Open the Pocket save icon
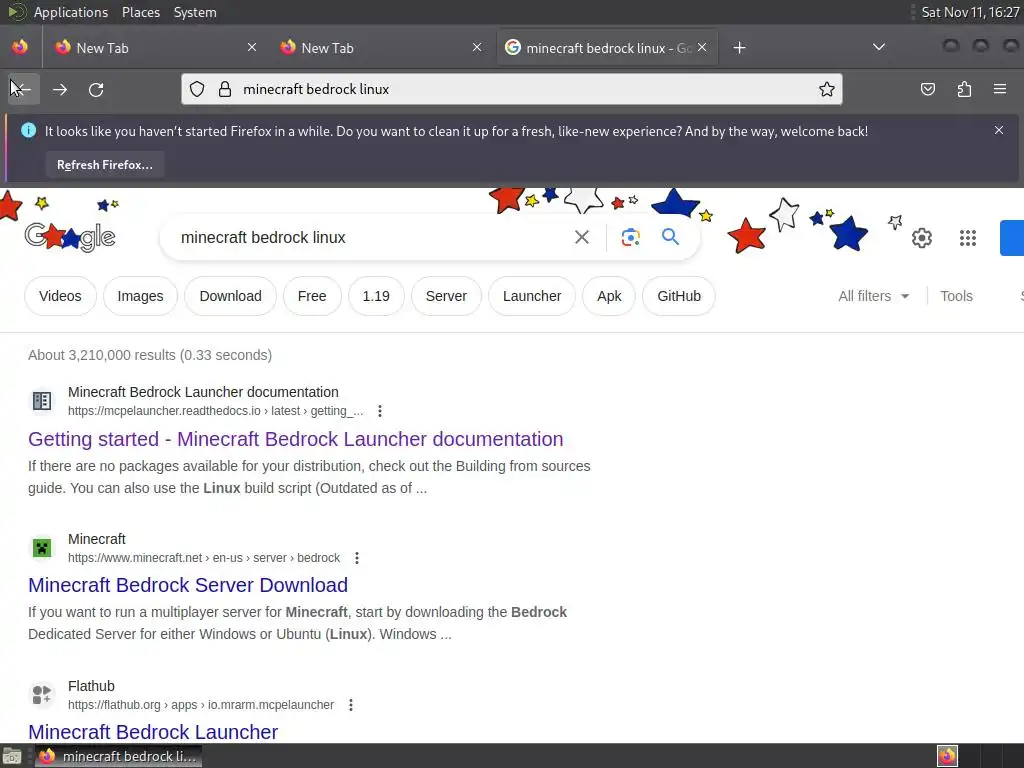Image resolution: width=1024 pixels, height=768 pixels. (927, 89)
